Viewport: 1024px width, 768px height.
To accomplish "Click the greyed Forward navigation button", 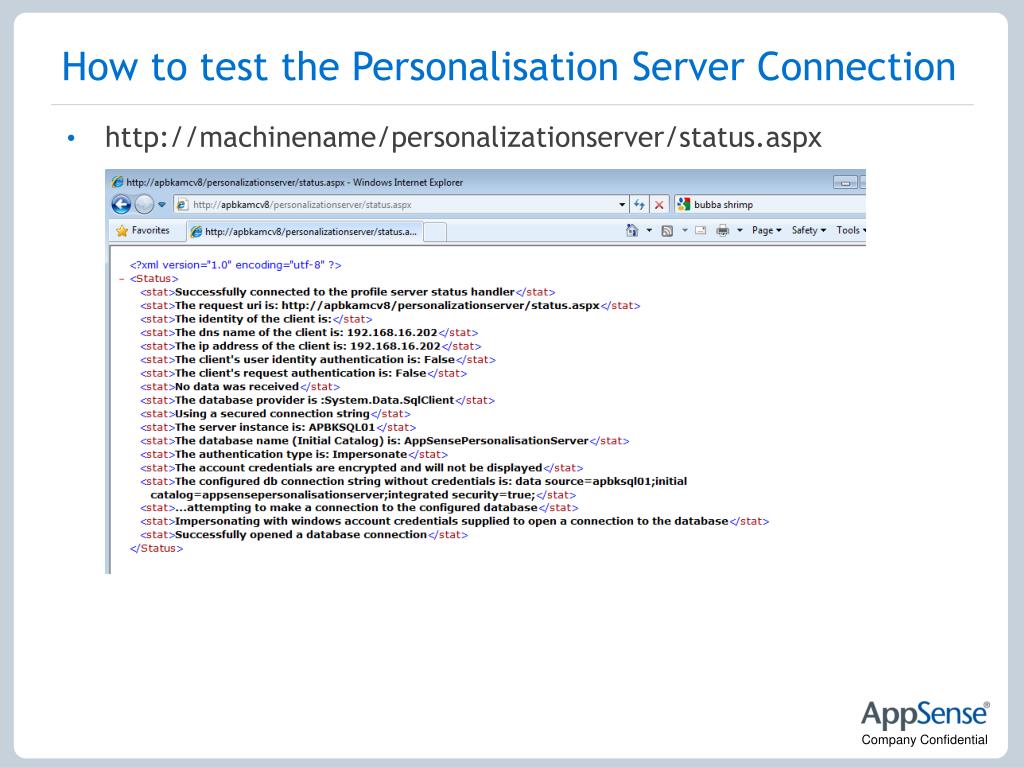I will pyautogui.click(x=144, y=204).
